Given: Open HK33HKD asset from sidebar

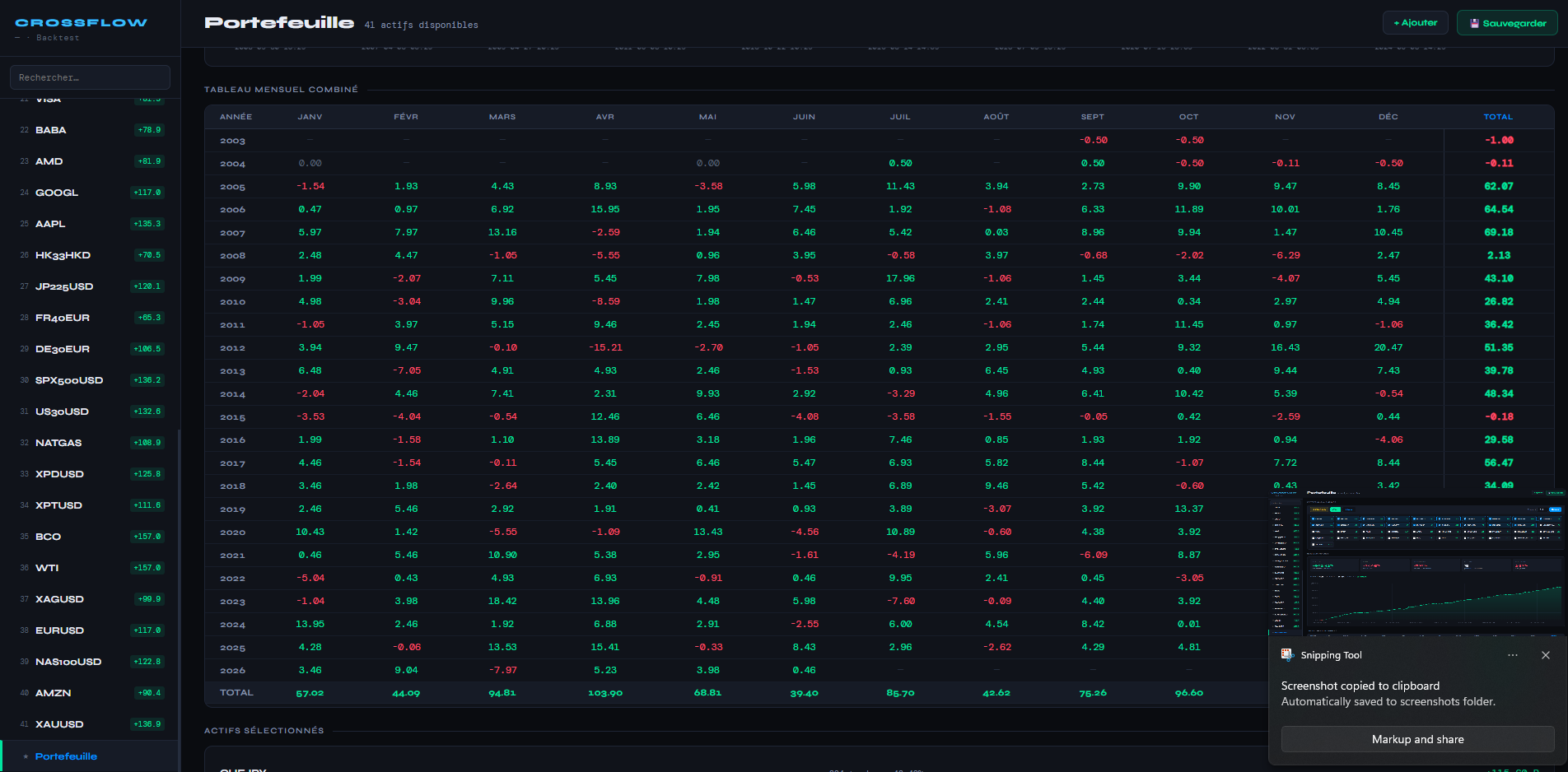Looking at the screenshot, I should point(90,255).
